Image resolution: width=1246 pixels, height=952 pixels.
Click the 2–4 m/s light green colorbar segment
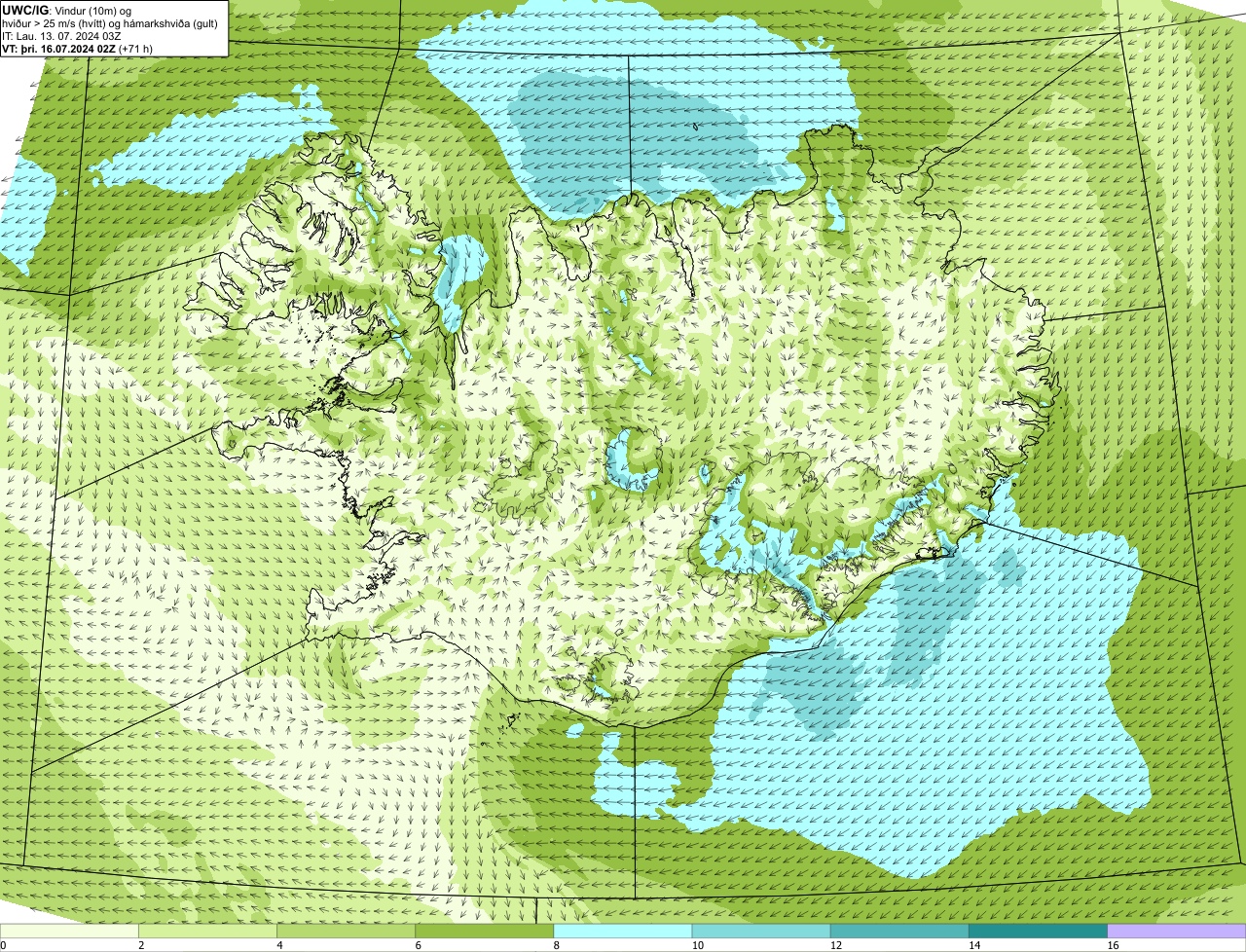coord(207,932)
